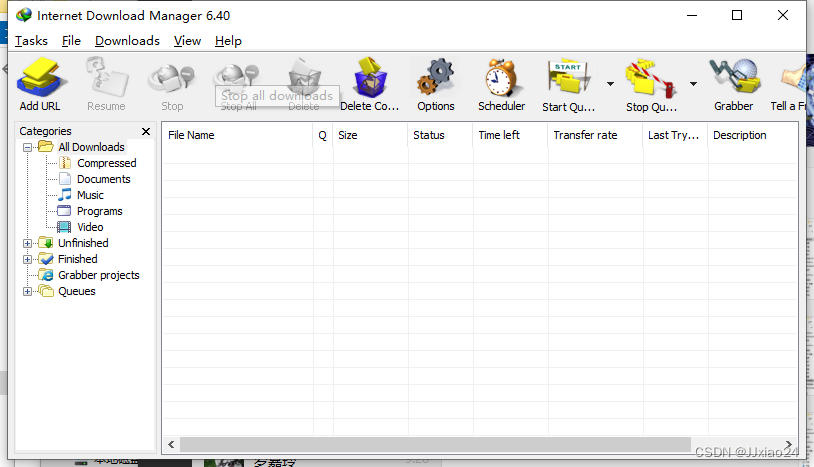Click the Add URL toolbar icon
This screenshot has width=814, height=467.
click(40, 78)
